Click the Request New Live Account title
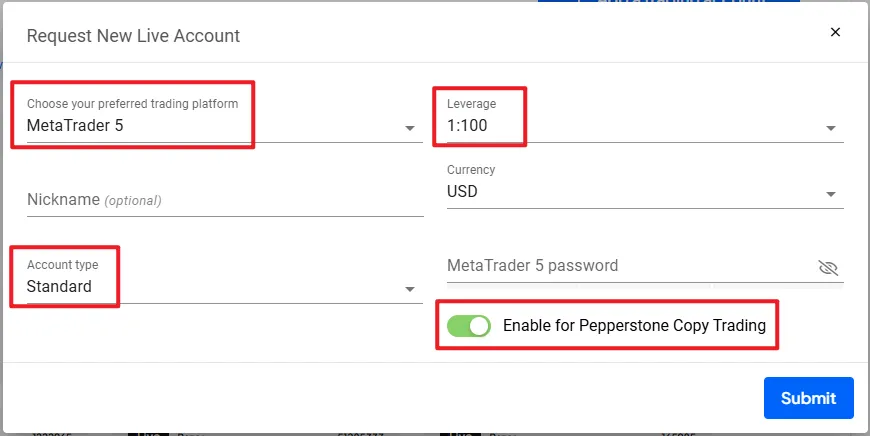Image resolution: width=870 pixels, height=436 pixels. click(133, 36)
